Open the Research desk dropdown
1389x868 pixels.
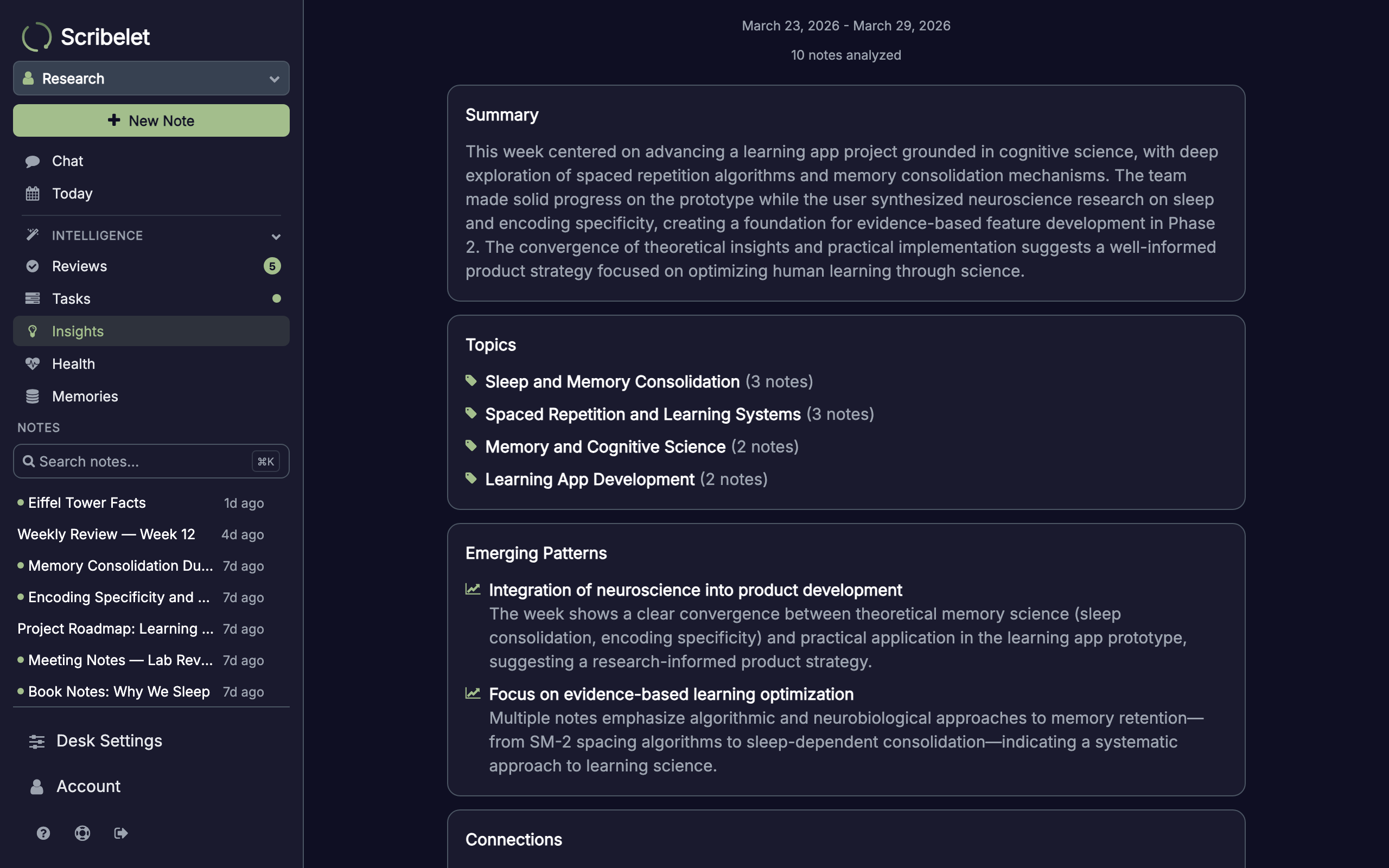[151, 78]
